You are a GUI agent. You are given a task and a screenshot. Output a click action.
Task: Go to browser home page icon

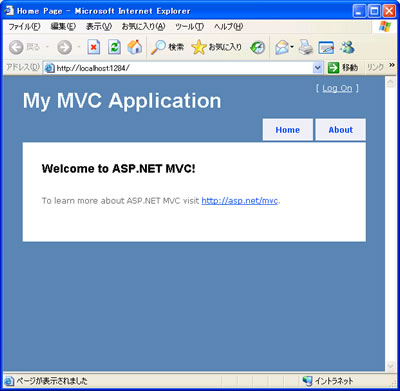tap(135, 47)
